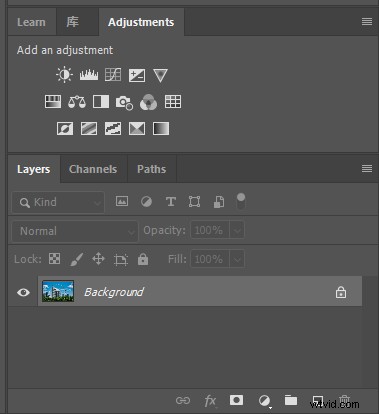
Task: Add a Curves adjustment
Action: [113, 75]
